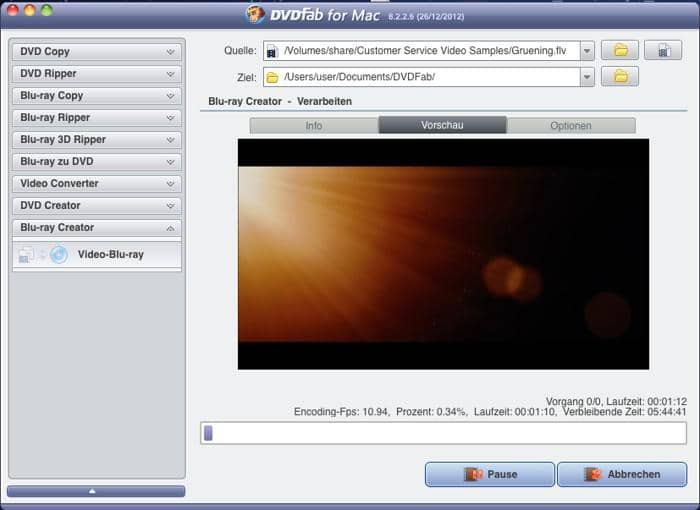Image resolution: width=700 pixels, height=510 pixels.
Task: Open the Optionen tab
Action: tap(571, 125)
